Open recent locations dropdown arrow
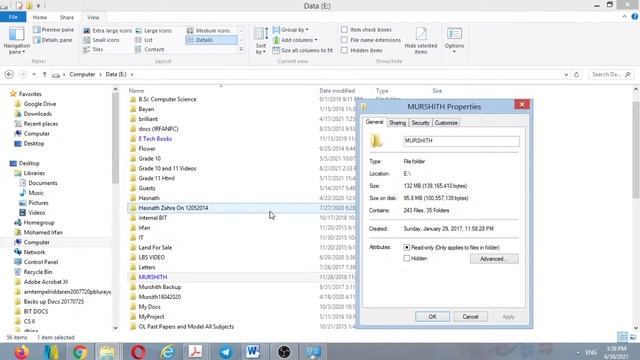 tap(34, 75)
